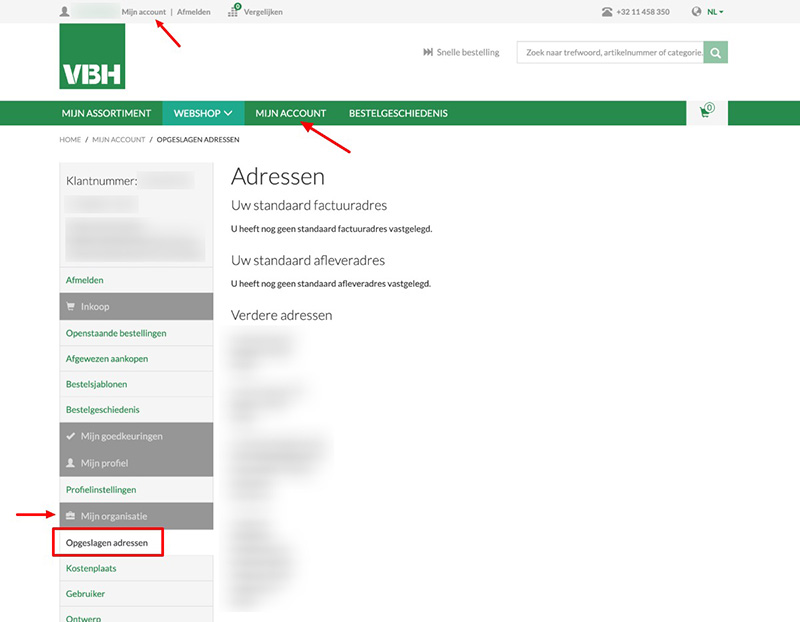Click the phone icon next to number
Viewport: 800px width, 622px height.
click(x=607, y=12)
